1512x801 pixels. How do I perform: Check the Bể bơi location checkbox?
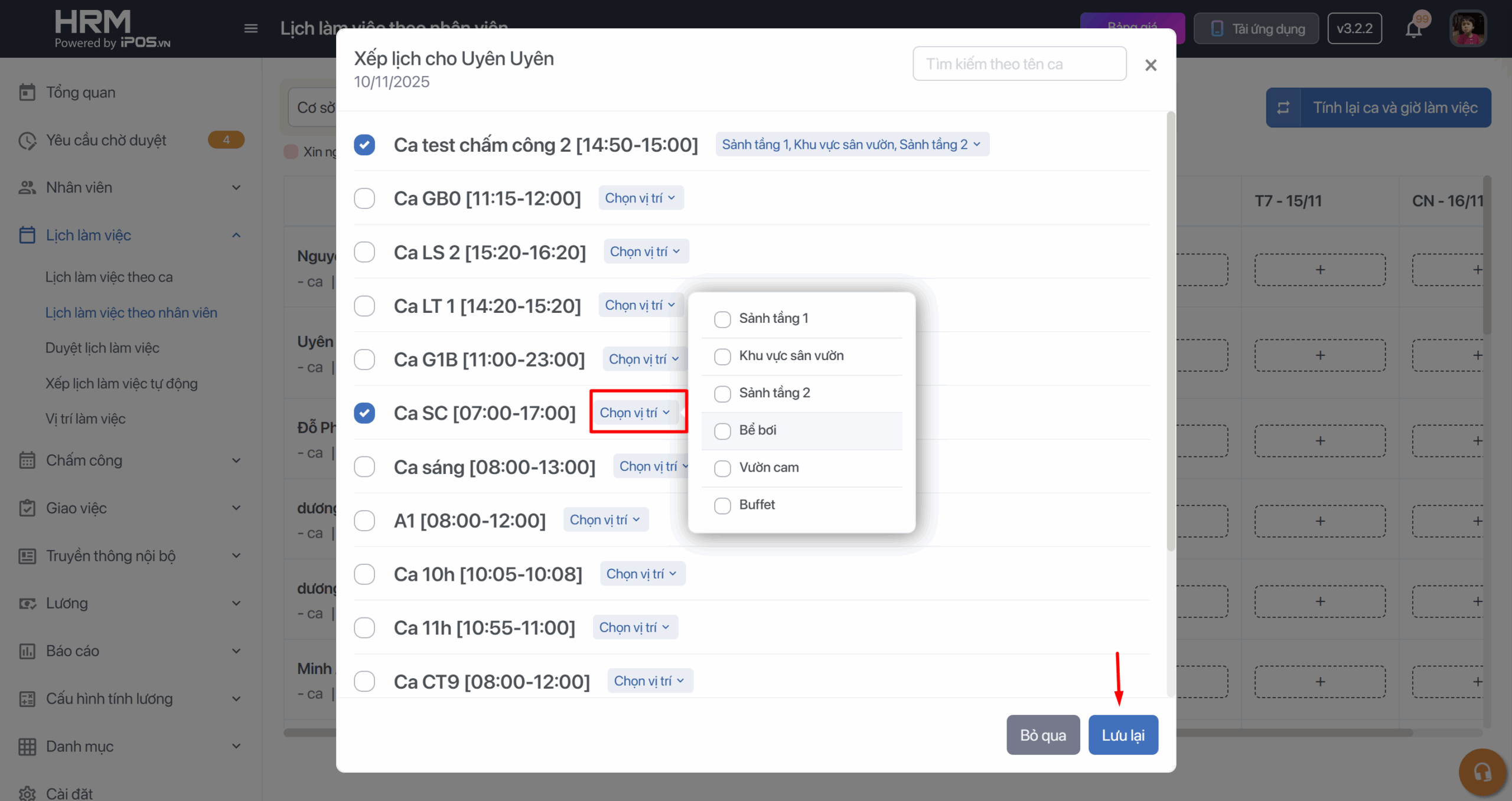tap(722, 431)
